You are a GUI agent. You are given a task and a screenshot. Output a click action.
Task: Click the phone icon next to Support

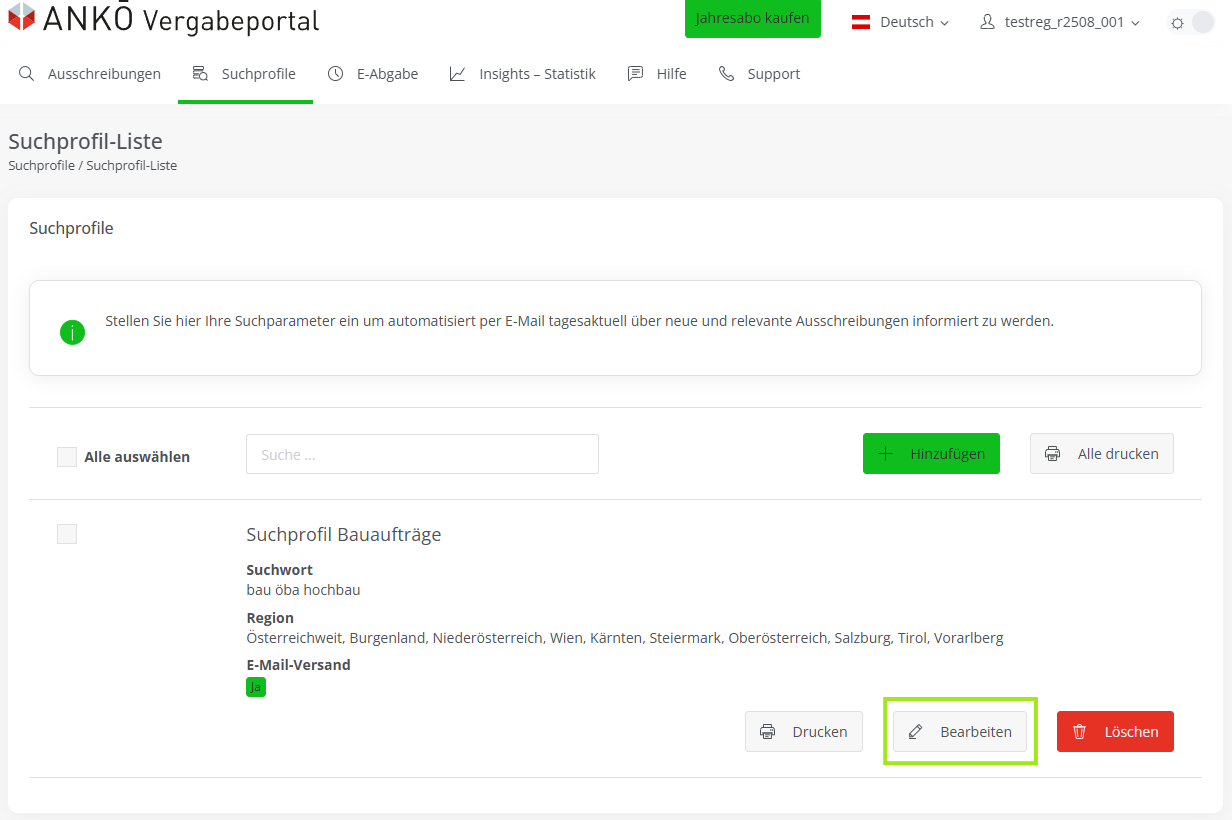pyautogui.click(x=727, y=74)
